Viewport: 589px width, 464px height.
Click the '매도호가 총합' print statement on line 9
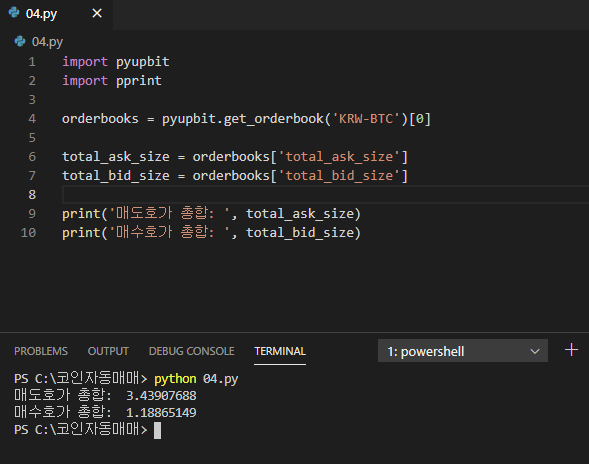click(211, 214)
